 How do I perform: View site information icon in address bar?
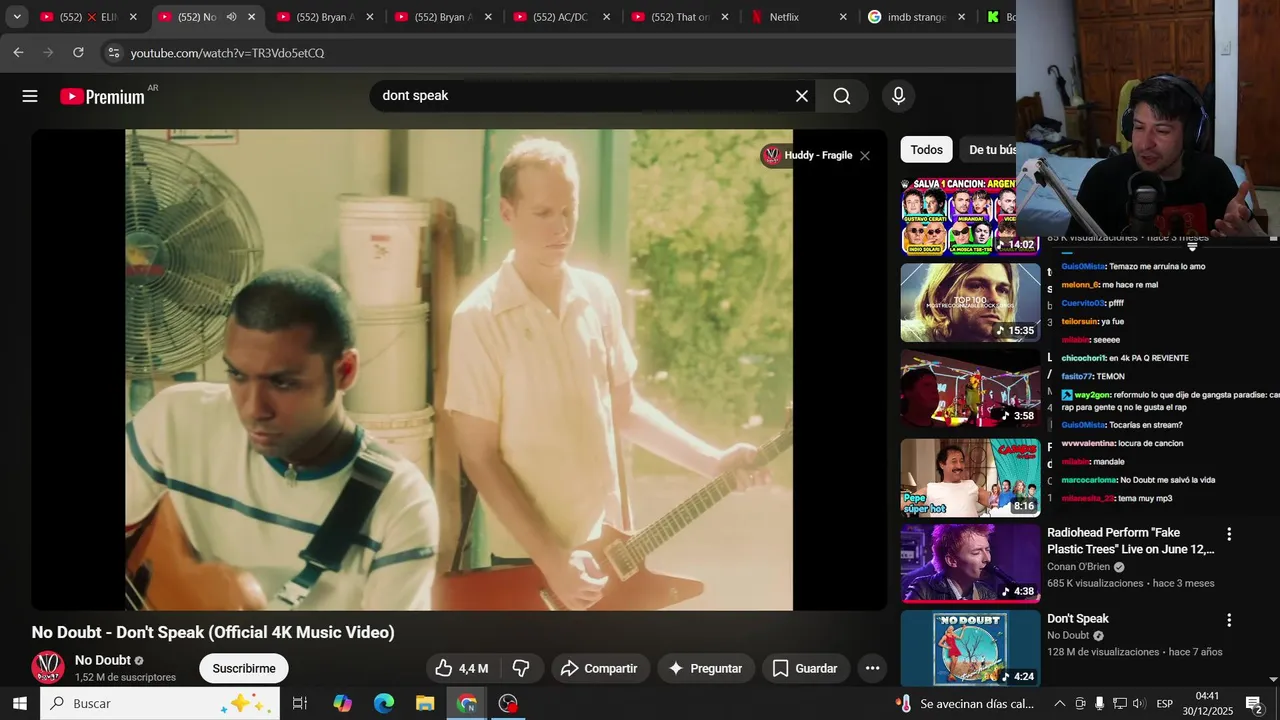(113, 53)
